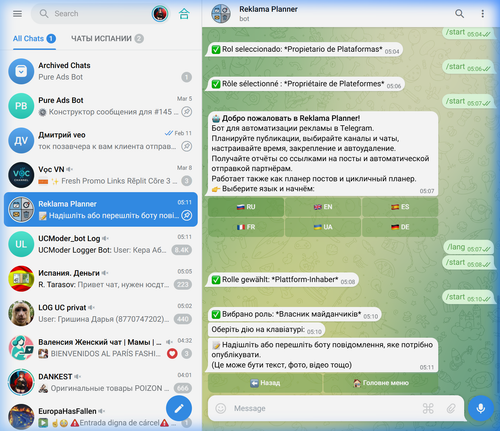Click the 223 unread badge on Испания. Деньги

coord(183,285)
